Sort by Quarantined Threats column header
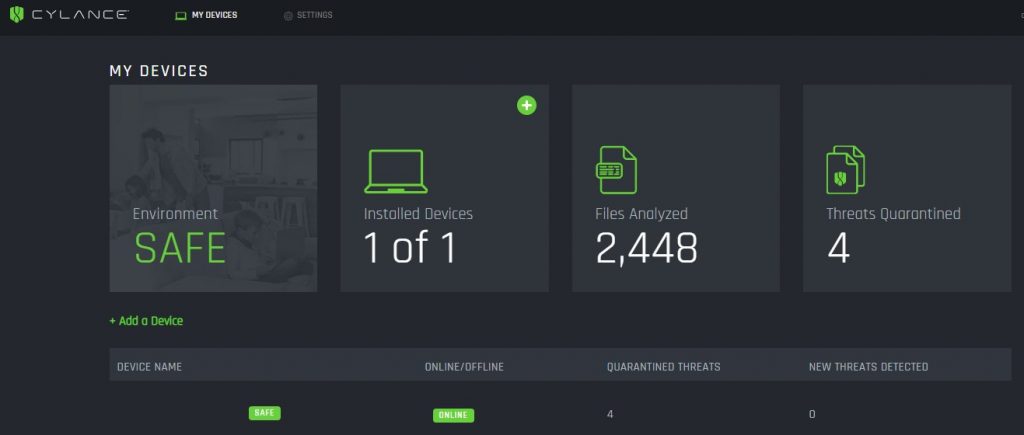 coord(664,367)
